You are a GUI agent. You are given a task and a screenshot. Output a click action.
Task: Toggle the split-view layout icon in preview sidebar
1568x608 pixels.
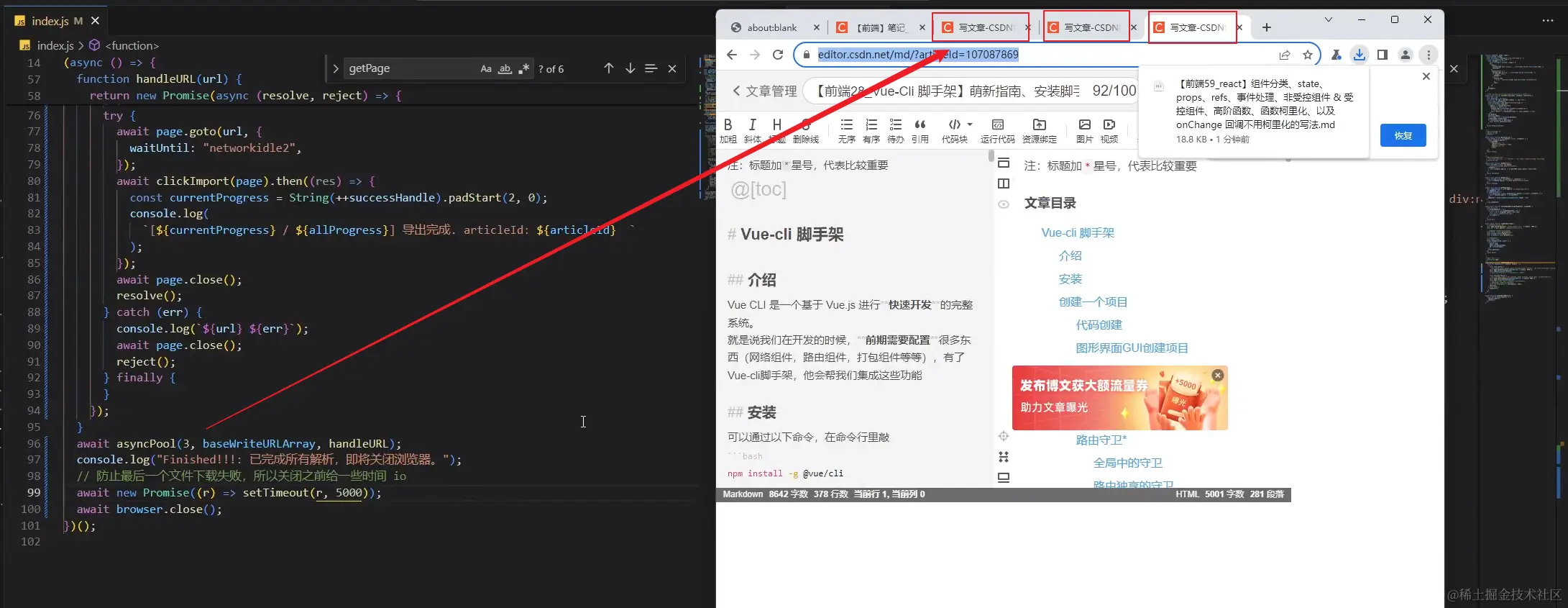1004,183
